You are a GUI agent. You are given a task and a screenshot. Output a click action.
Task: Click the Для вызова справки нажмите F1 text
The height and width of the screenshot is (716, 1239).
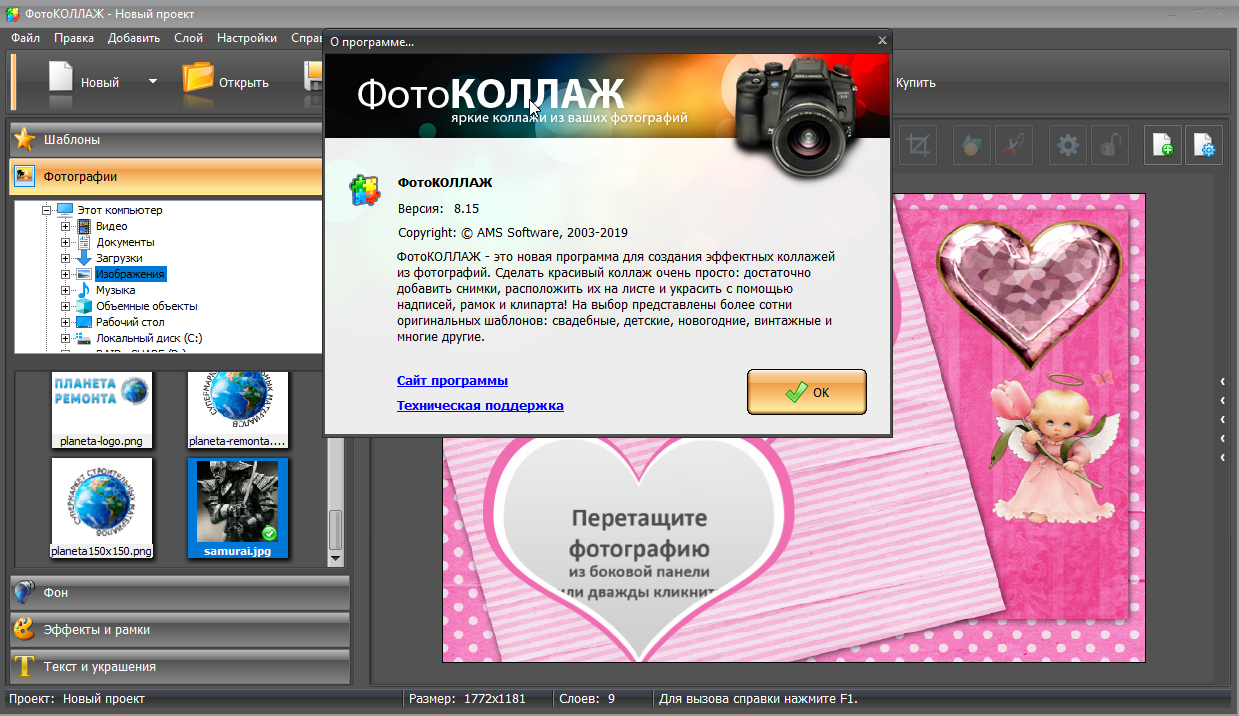point(758,698)
